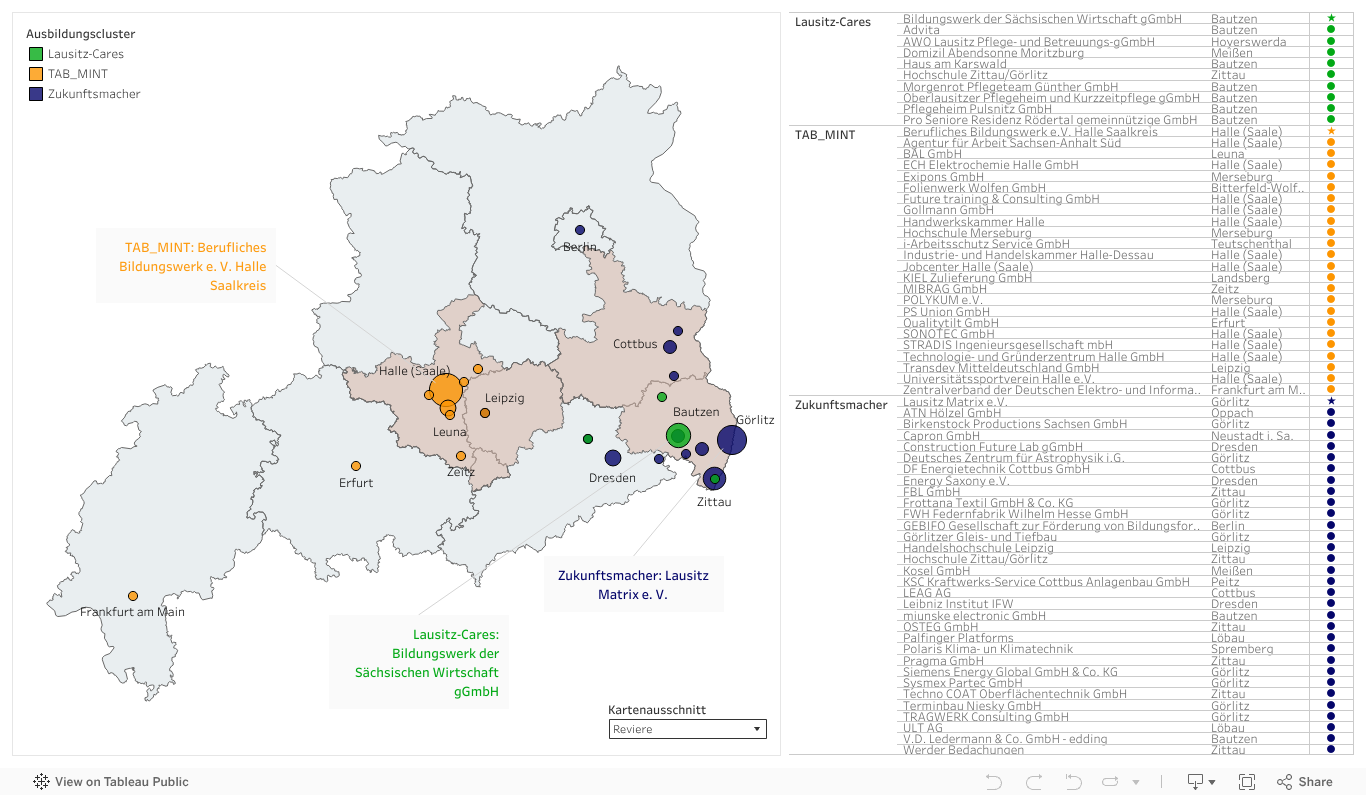Click the orange star in the Berufliches Bildungswerk row
The width and height of the screenshot is (1366, 795).
1331,131
